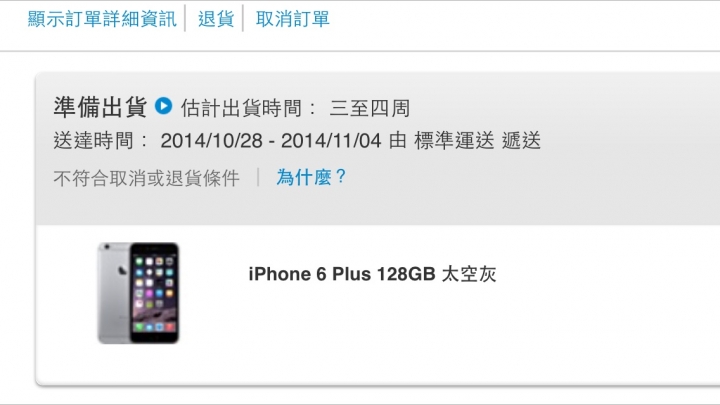This screenshot has width=720, height=405.
Task: Click the 遞送 text after 標準運送
Action: tap(521, 141)
